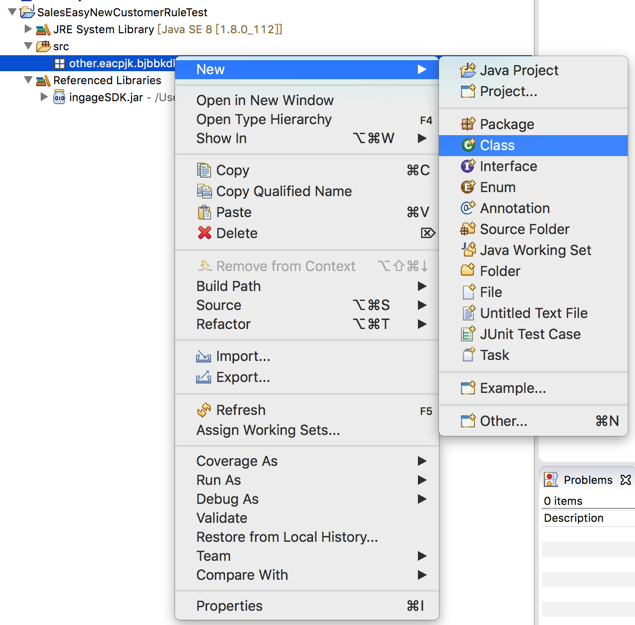Click the Enum icon

[x=468, y=187]
